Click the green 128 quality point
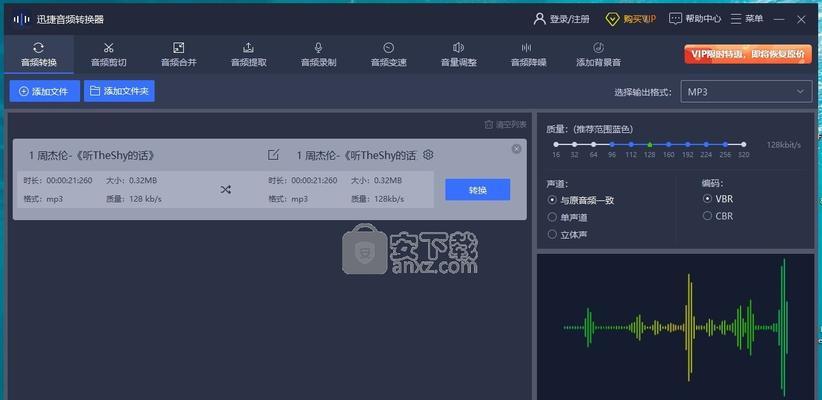The height and width of the screenshot is (400, 822). pos(650,144)
